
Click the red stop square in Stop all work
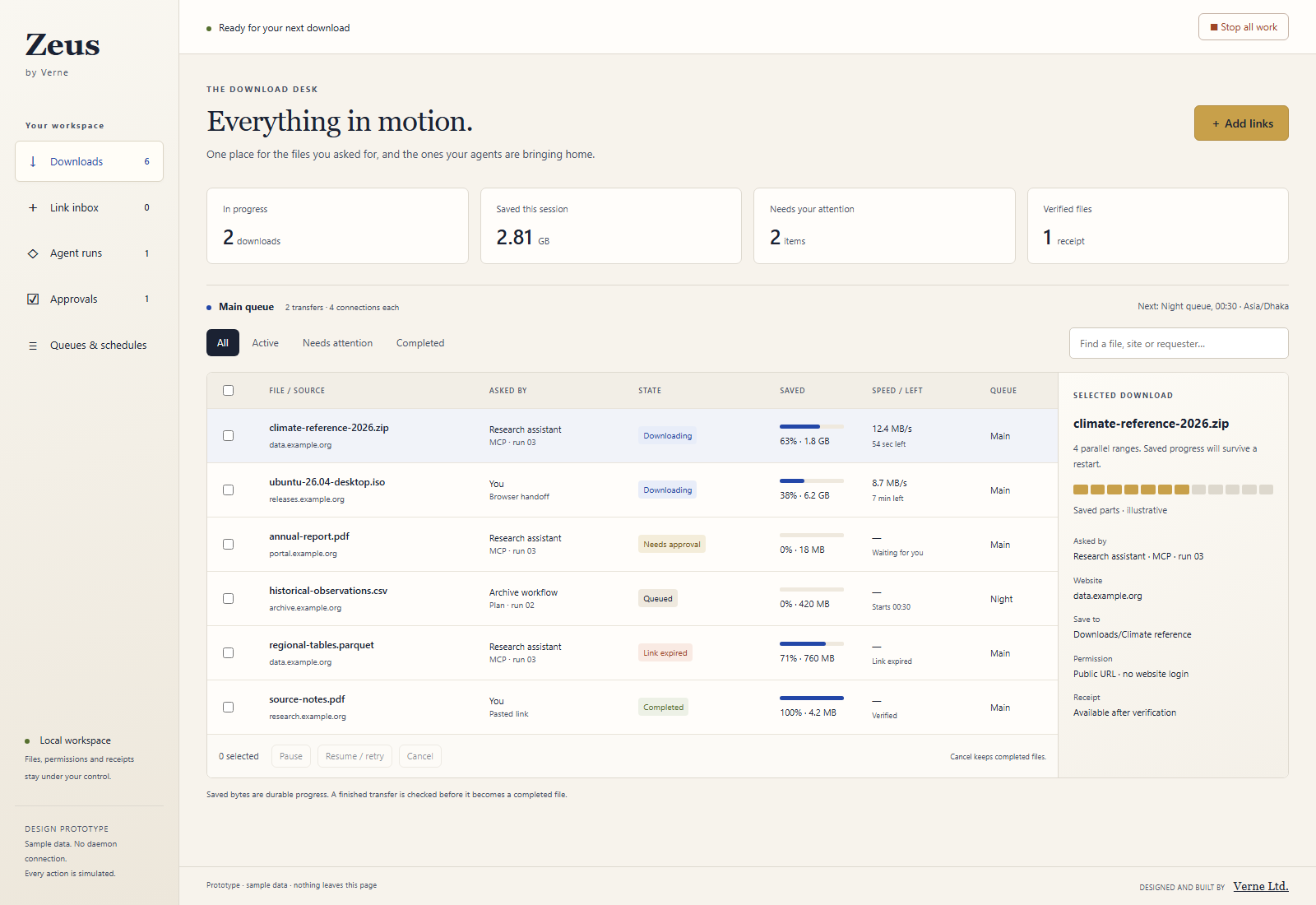[x=1214, y=27]
